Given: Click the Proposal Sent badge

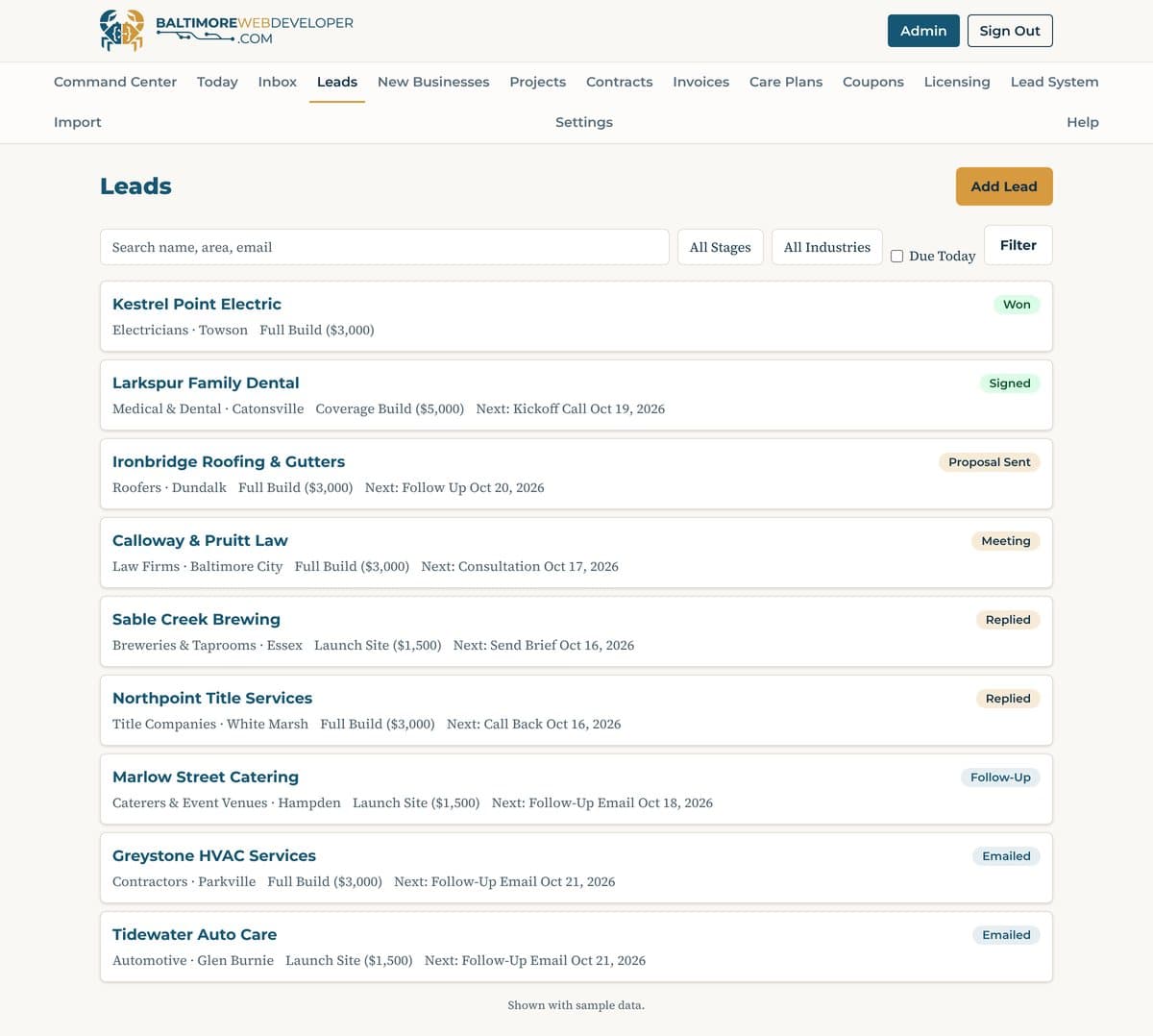Looking at the screenshot, I should coord(989,462).
